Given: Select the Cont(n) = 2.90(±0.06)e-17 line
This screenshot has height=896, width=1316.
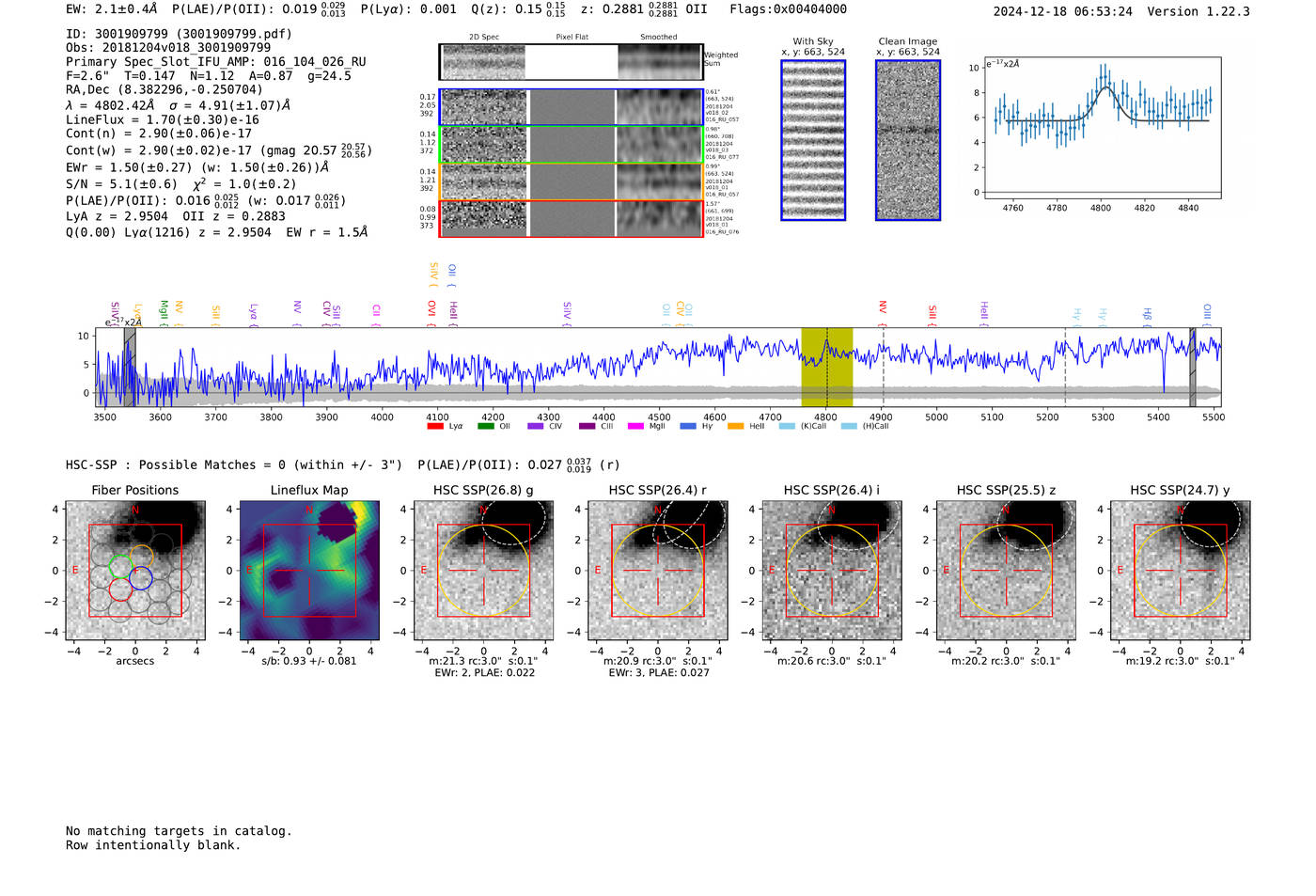Looking at the screenshot, I should point(159,134).
